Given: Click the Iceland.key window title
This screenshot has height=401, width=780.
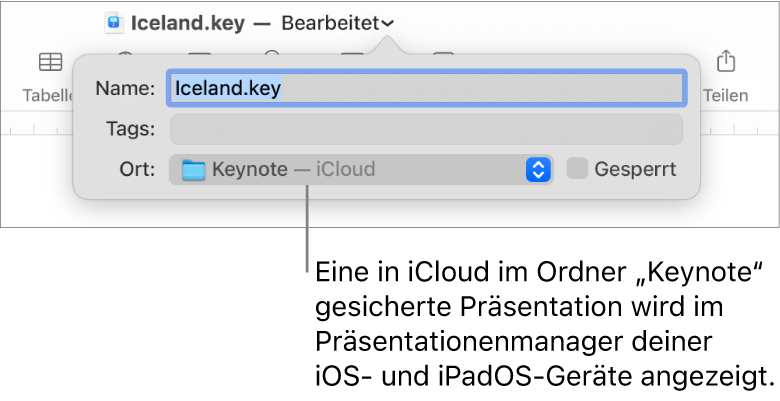Looking at the screenshot, I should point(188,22).
